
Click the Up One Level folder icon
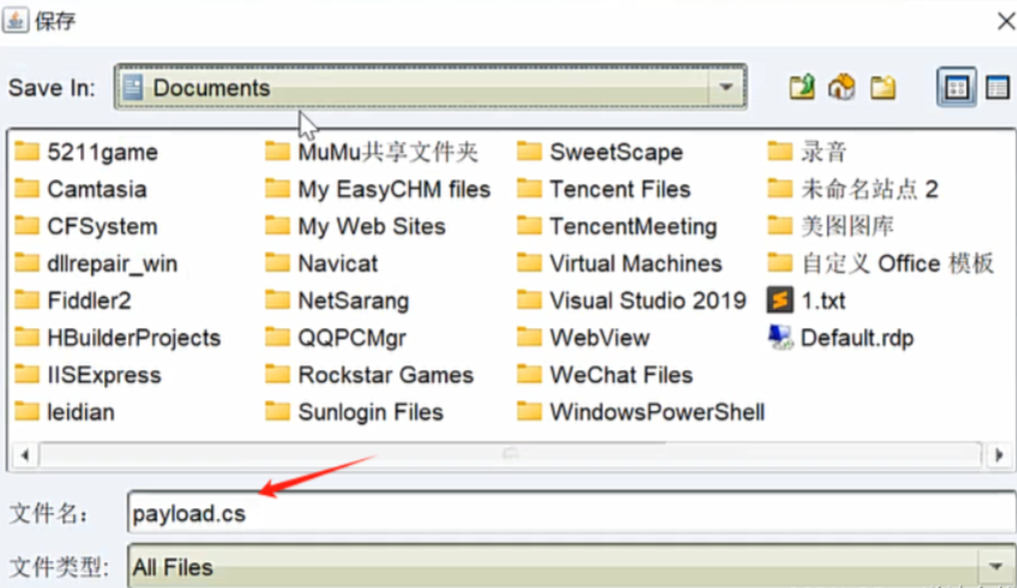pos(802,87)
